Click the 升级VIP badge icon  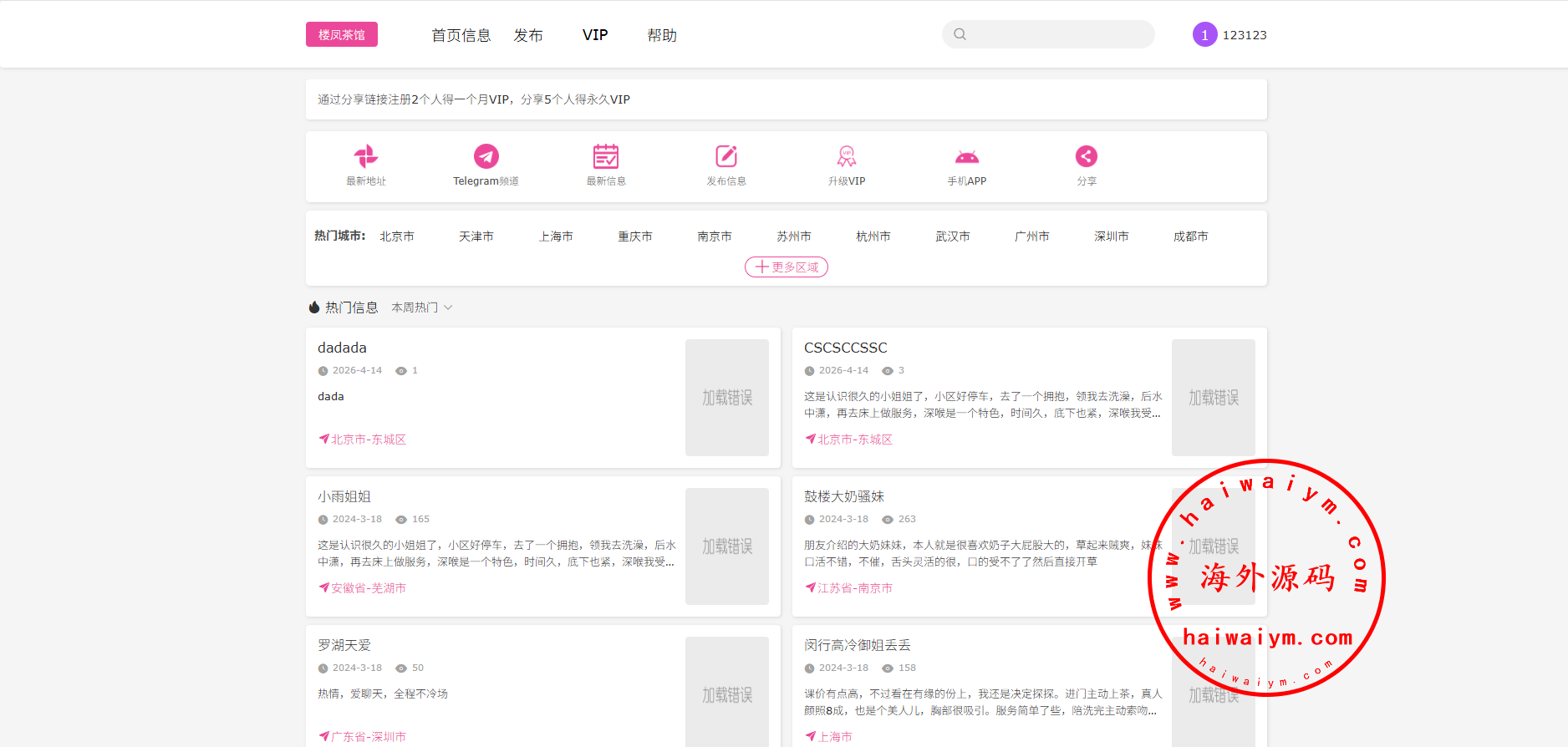pos(846,156)
